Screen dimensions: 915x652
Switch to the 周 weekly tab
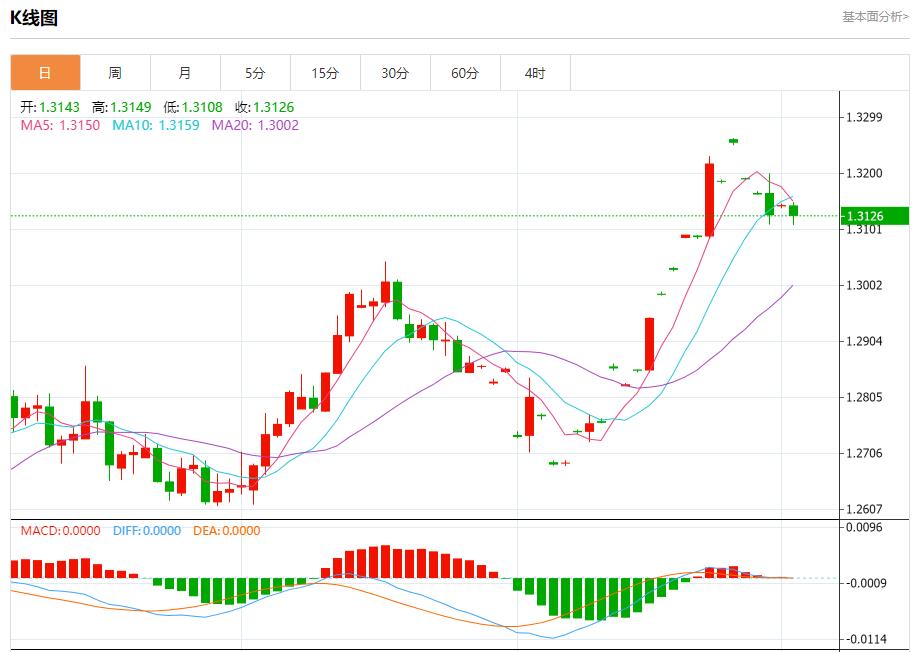(x=115, y=73)
